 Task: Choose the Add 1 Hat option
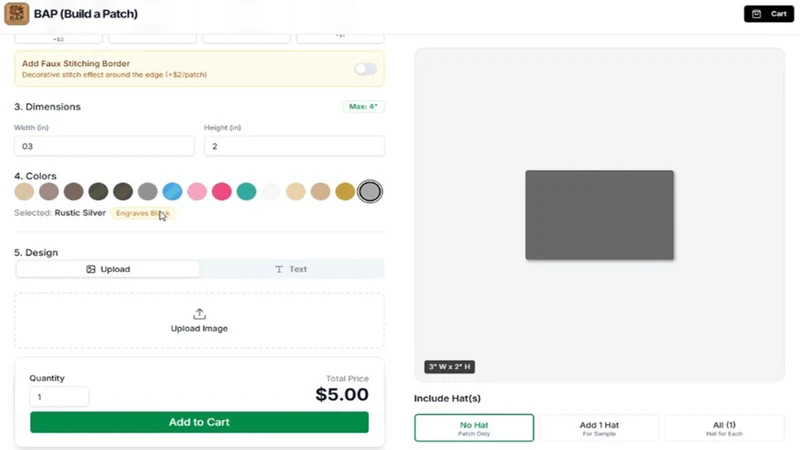pos(599,428)
